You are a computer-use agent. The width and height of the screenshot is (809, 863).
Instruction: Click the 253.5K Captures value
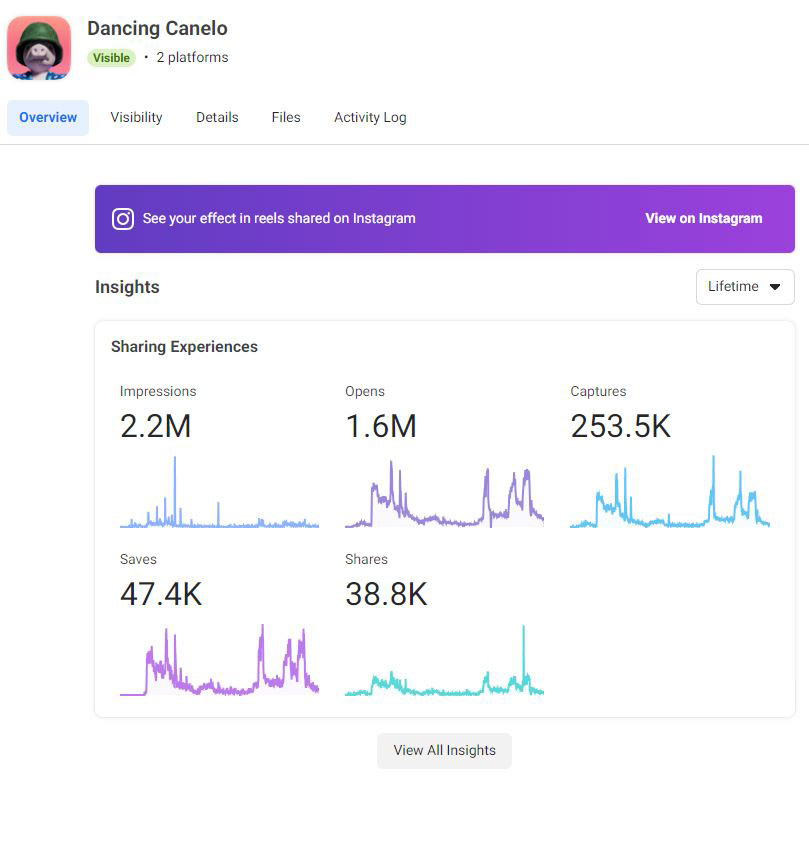(x=620, y=427)
